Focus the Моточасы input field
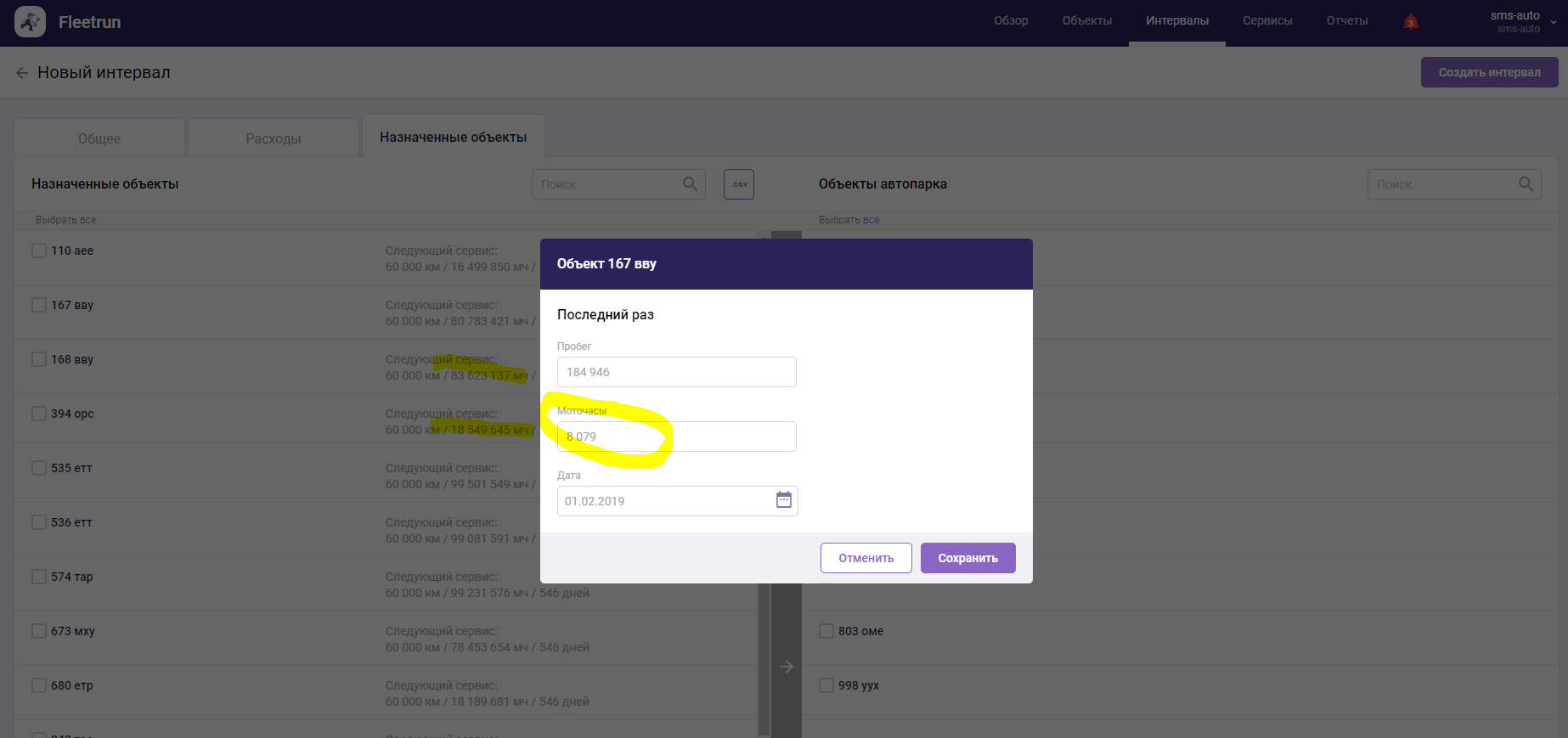1568x738 pixels. 676,437
